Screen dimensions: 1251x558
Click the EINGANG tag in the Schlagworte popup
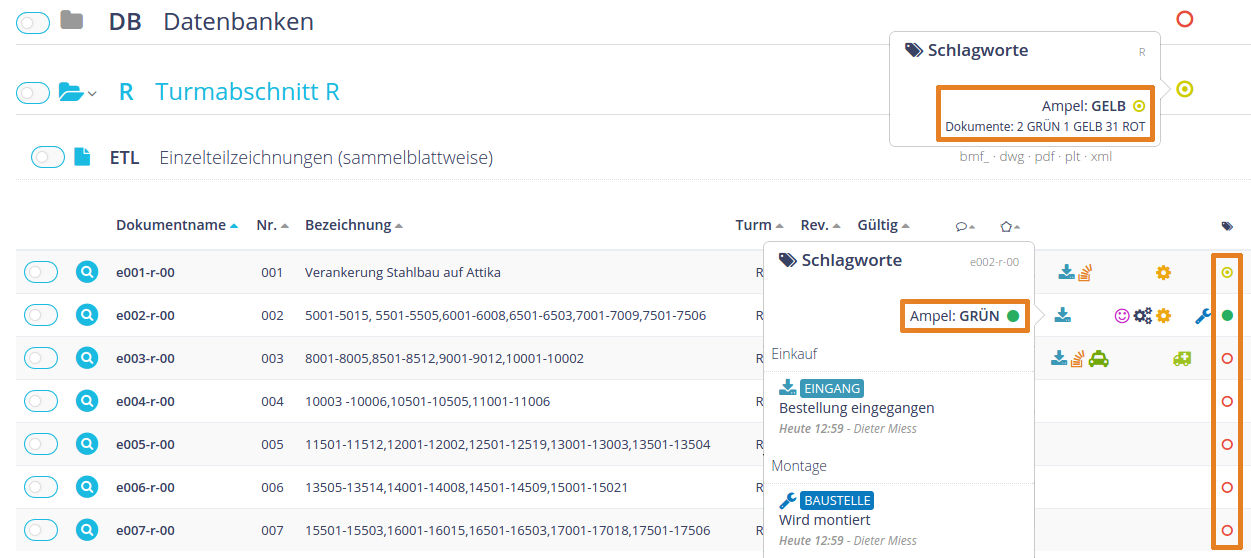[x=831, y=388]
